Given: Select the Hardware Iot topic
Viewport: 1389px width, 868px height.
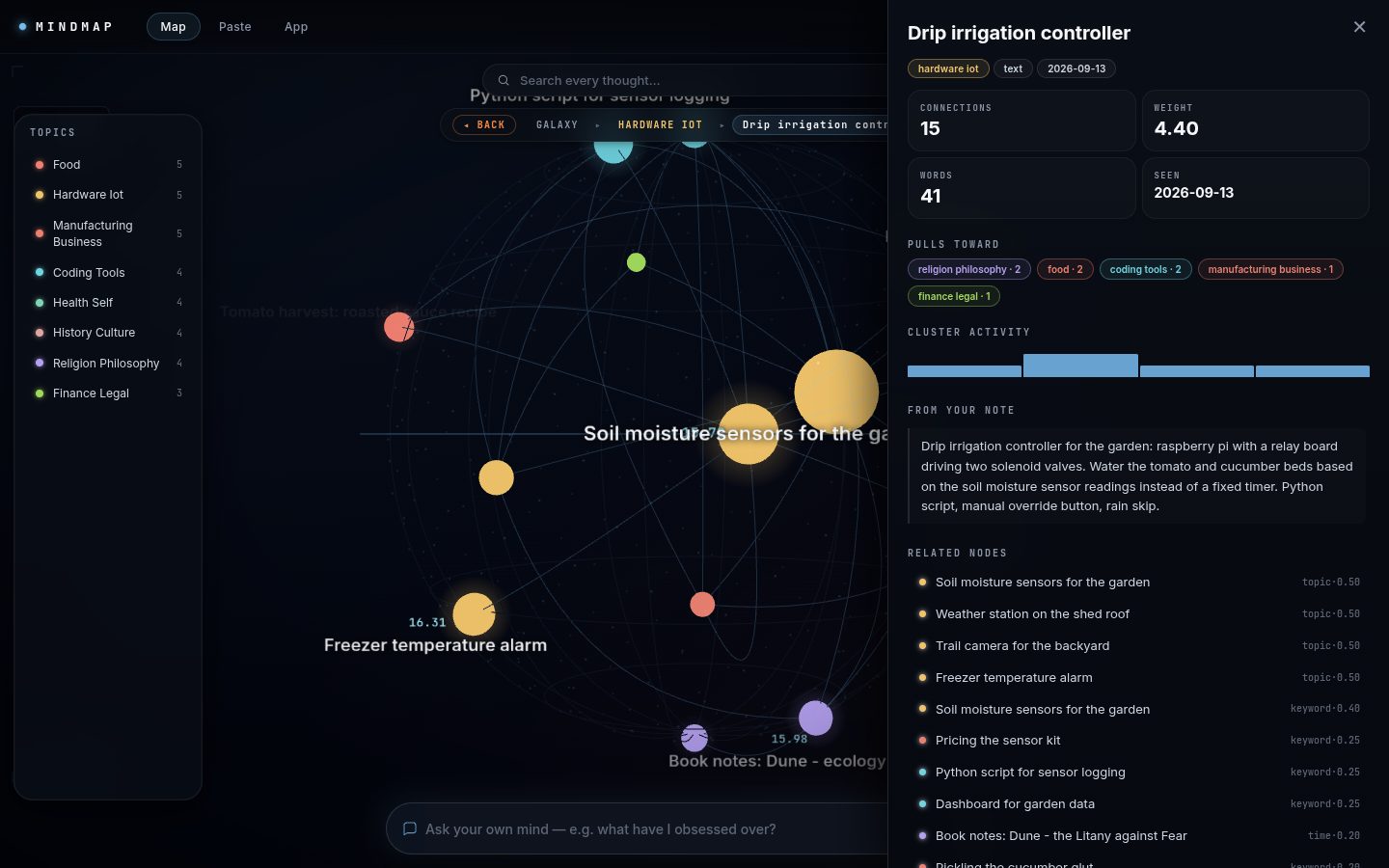Looking at the screenshot, I should tap(108, 195).
